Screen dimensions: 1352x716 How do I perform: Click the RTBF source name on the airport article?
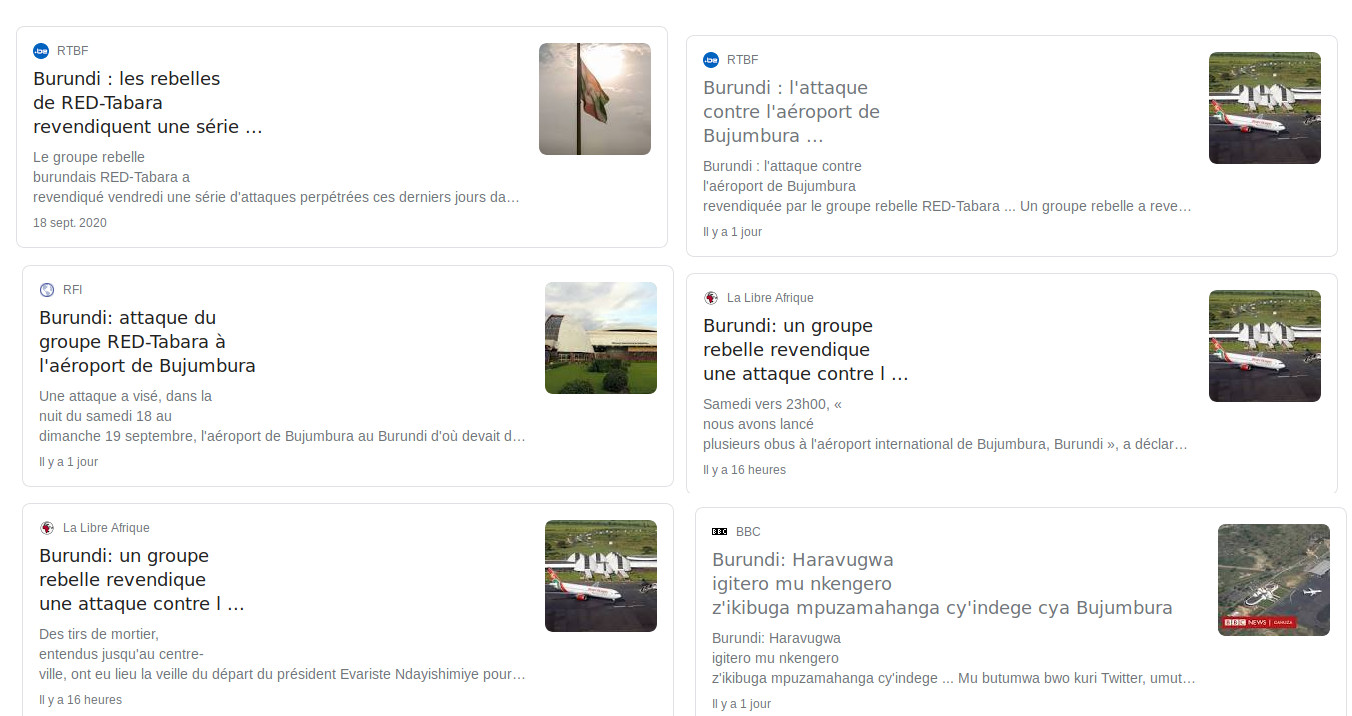[742, 60]
